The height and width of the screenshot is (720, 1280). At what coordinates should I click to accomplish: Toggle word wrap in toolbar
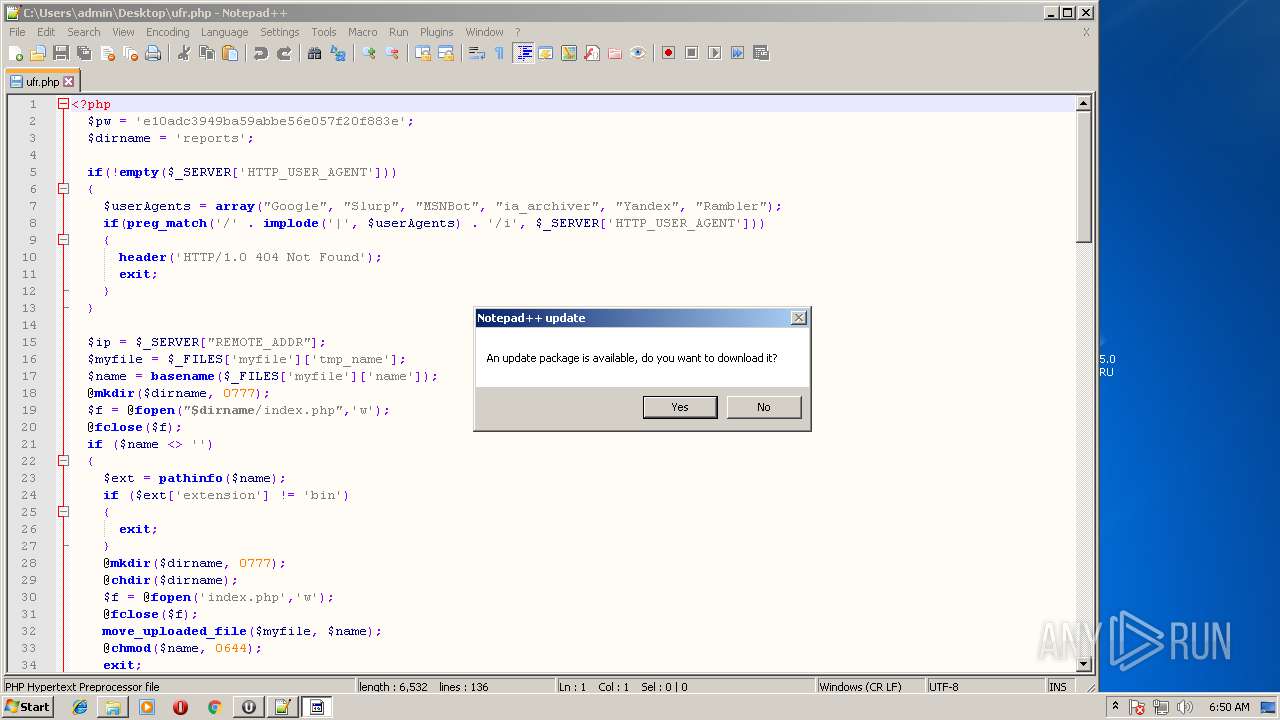pyautogui.click(x=477, y=53)
